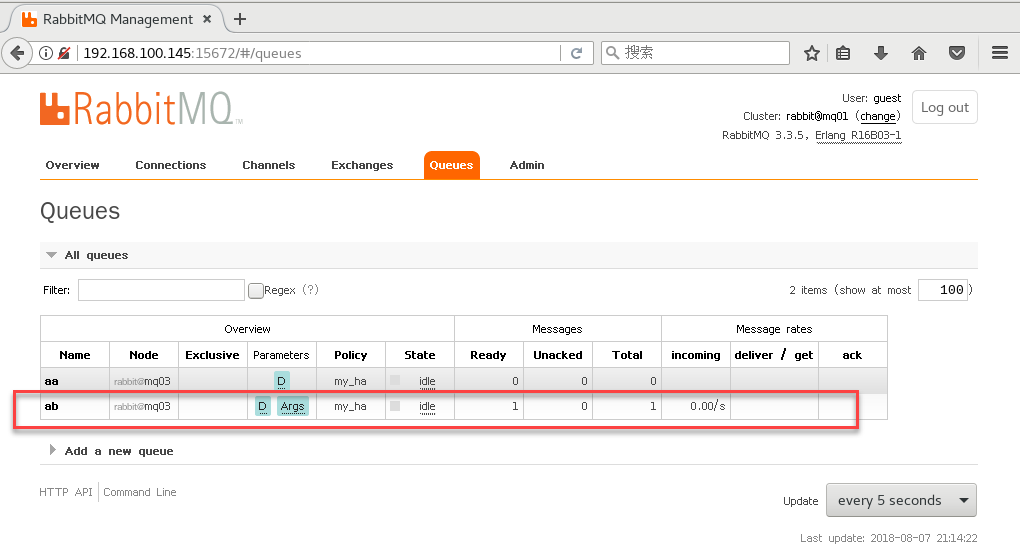Sort by the Node column header

(144, 355)
